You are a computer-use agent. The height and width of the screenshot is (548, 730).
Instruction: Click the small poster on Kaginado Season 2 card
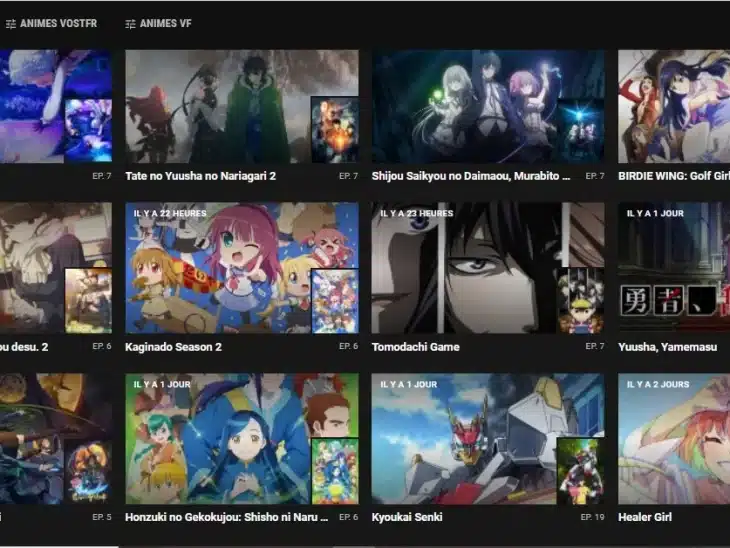pyautogui.click(x=335, y=301)
